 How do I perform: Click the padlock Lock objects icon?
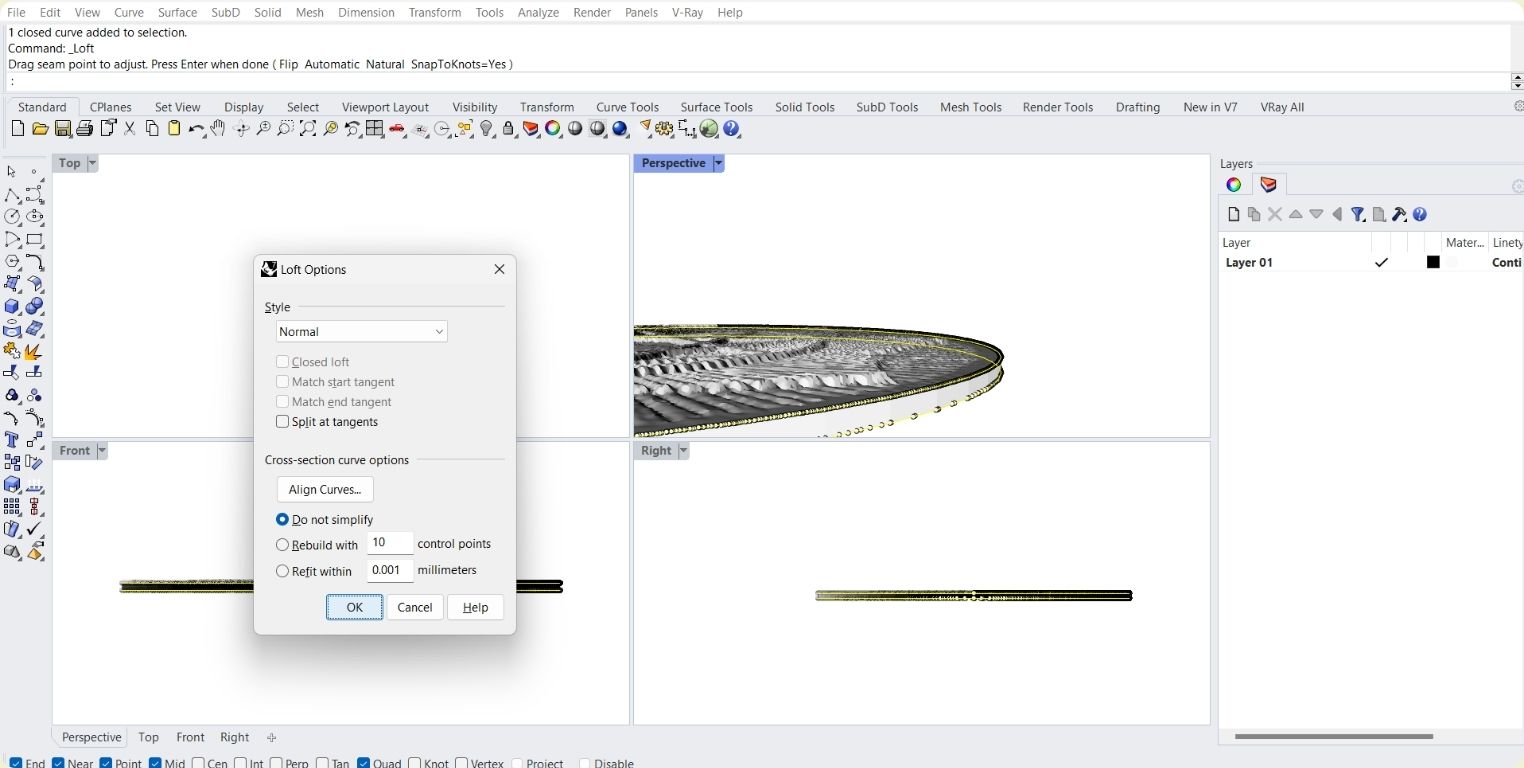click(x=509, y=129)
